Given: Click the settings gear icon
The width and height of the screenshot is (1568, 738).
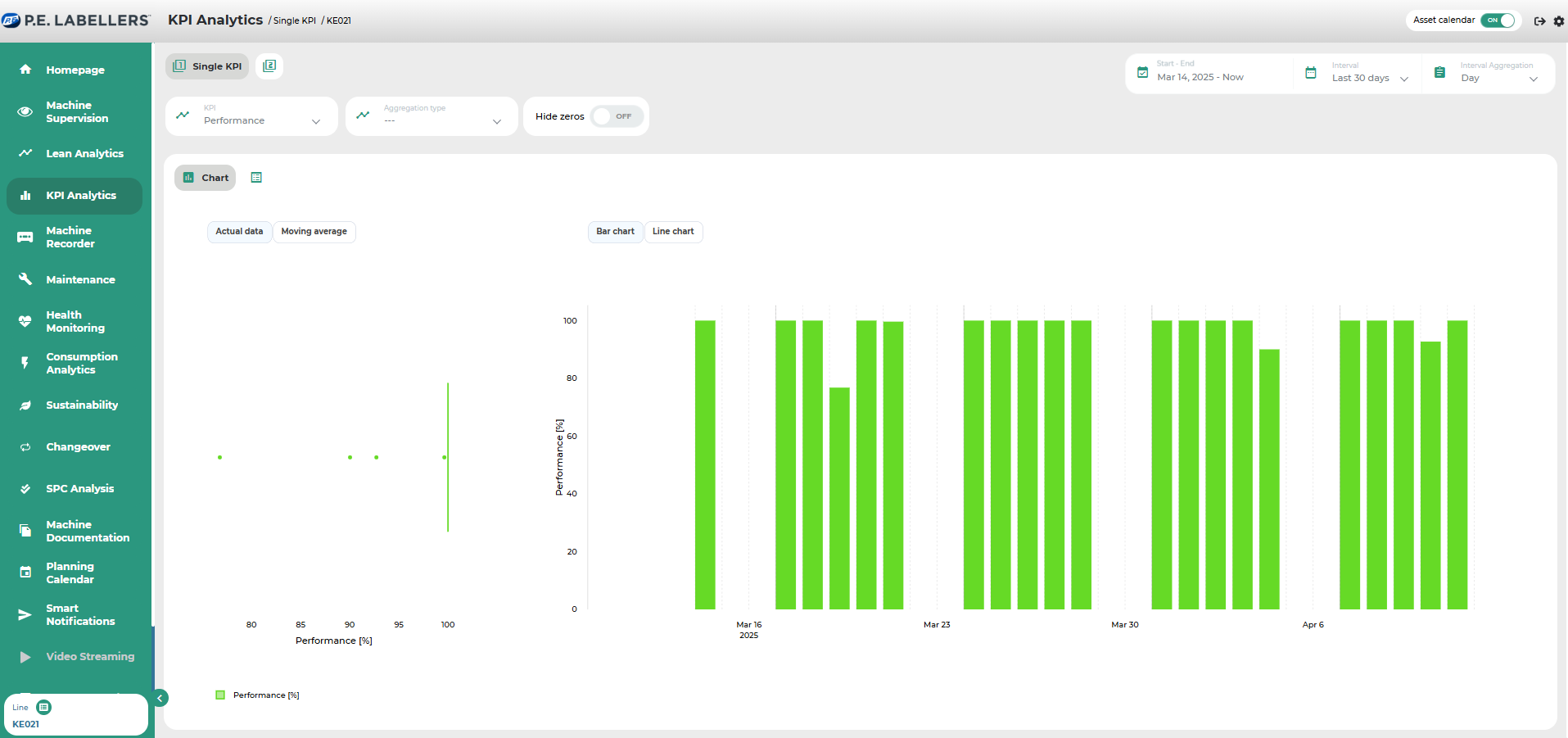Looking at the screenshot, I should point(1558,21).
